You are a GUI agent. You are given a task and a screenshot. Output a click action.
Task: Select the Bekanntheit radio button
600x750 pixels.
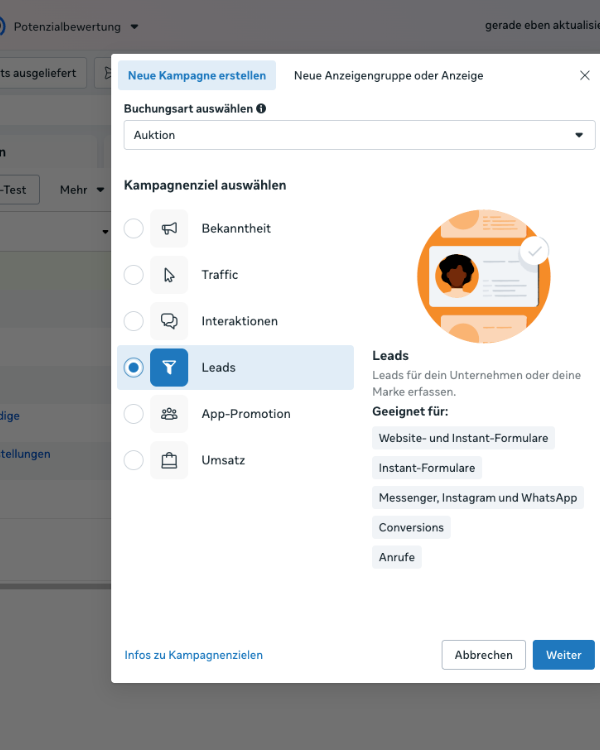click(134, 229)
